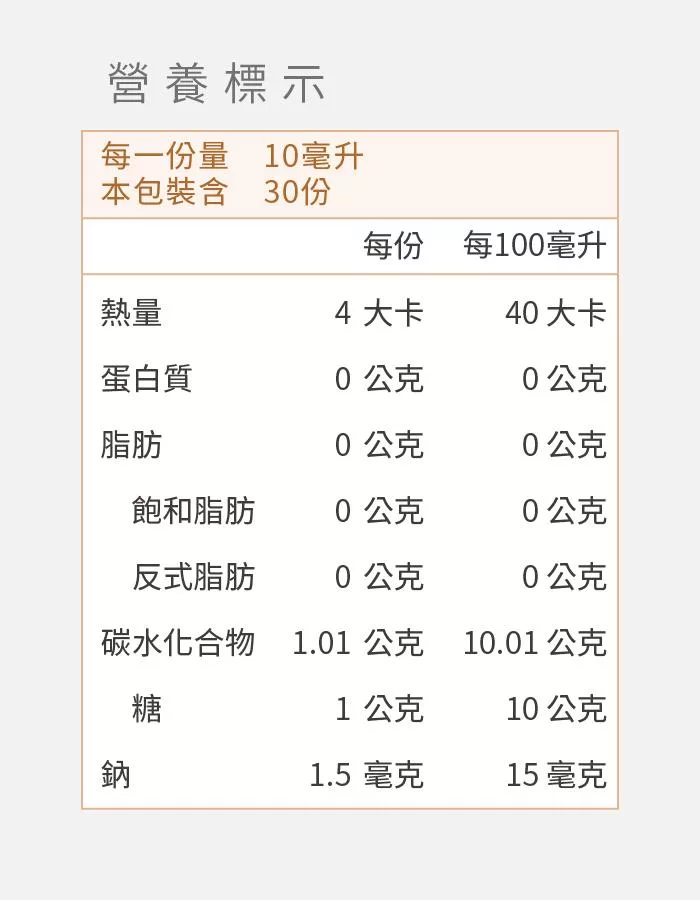Select the 飽和脂肪 sub-row label
Image resolution: width=700 pixels, height=900 pixels.
click(x=193, y=511)
